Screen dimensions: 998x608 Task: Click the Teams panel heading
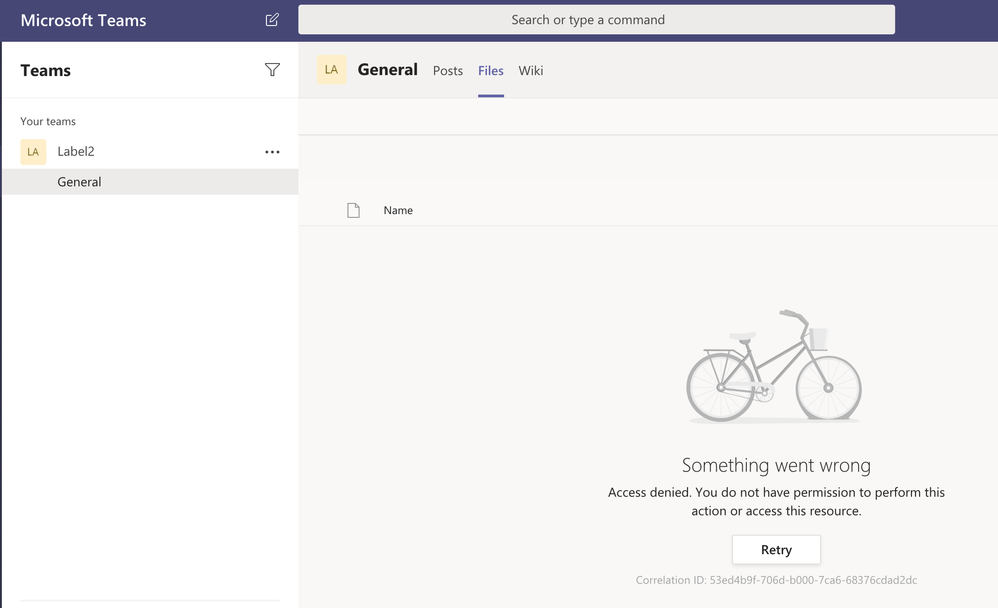pos(45,71)
